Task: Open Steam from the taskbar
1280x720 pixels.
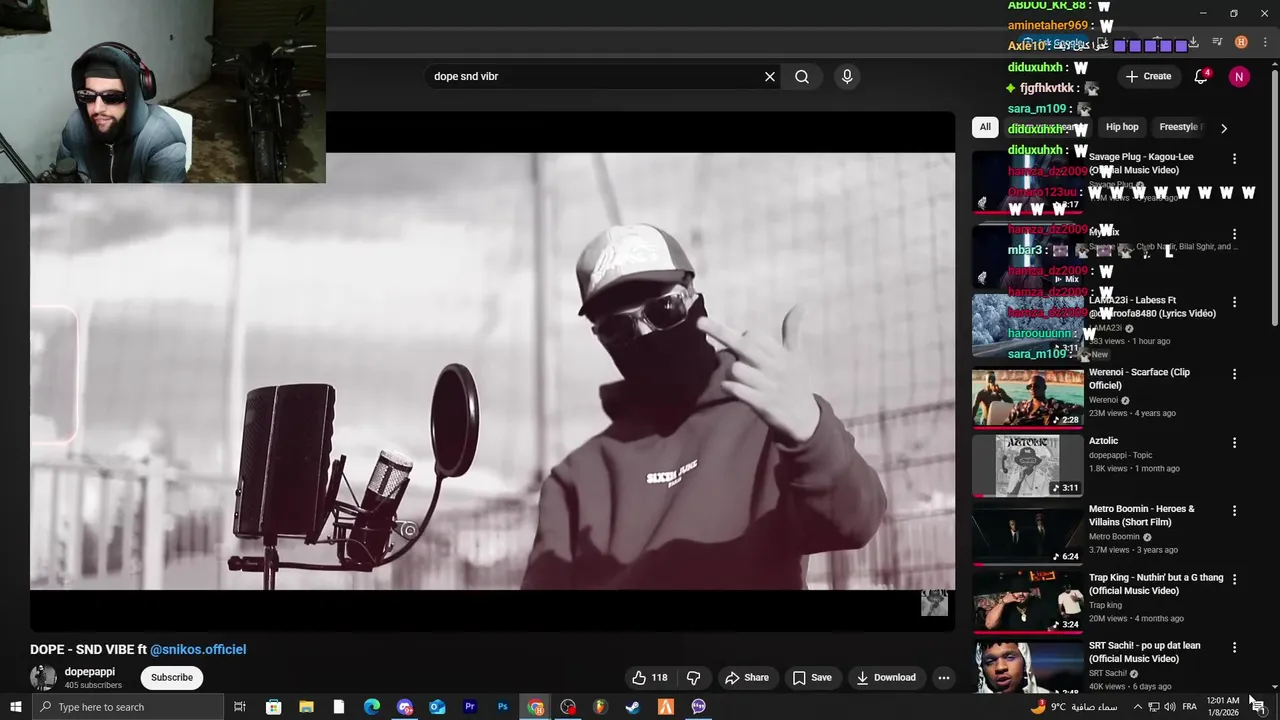Action: tap(633, 707)
